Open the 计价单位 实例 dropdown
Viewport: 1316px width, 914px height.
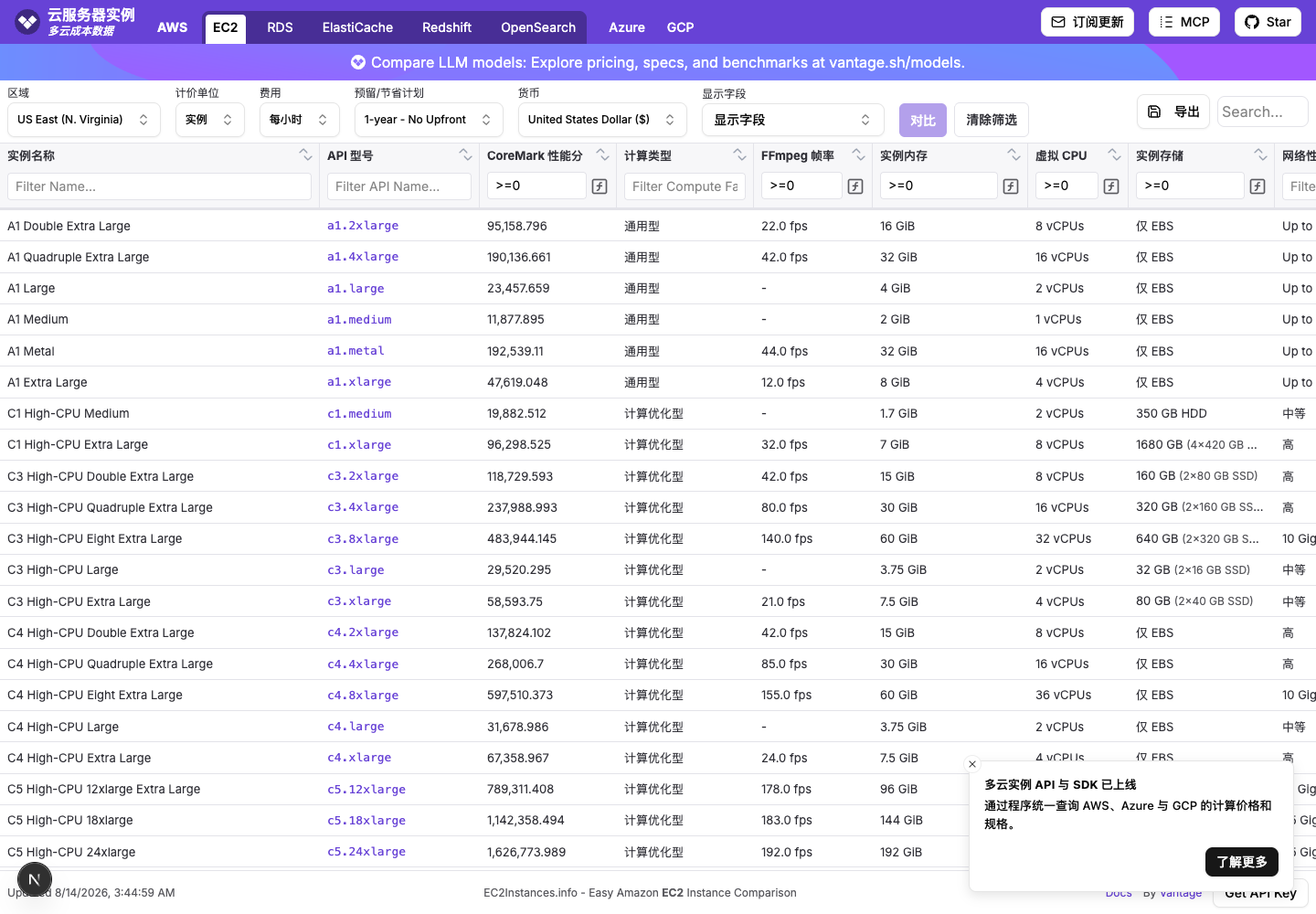pyautogui.click(x=209, y=120)
